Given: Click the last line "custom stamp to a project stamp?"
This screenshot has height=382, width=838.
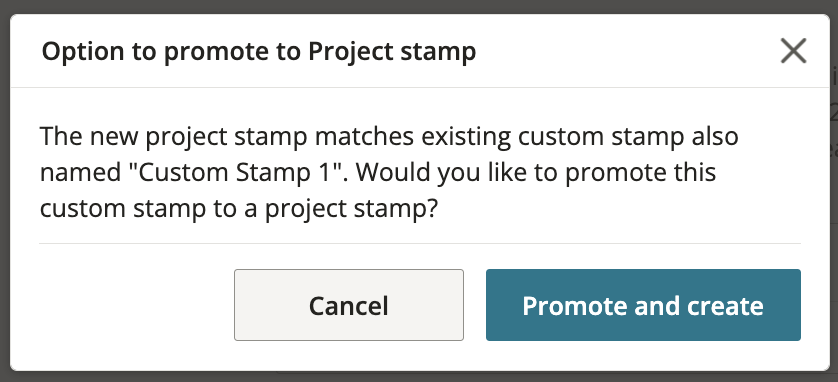Looking at the screenshot, I should tap(239, 209).
